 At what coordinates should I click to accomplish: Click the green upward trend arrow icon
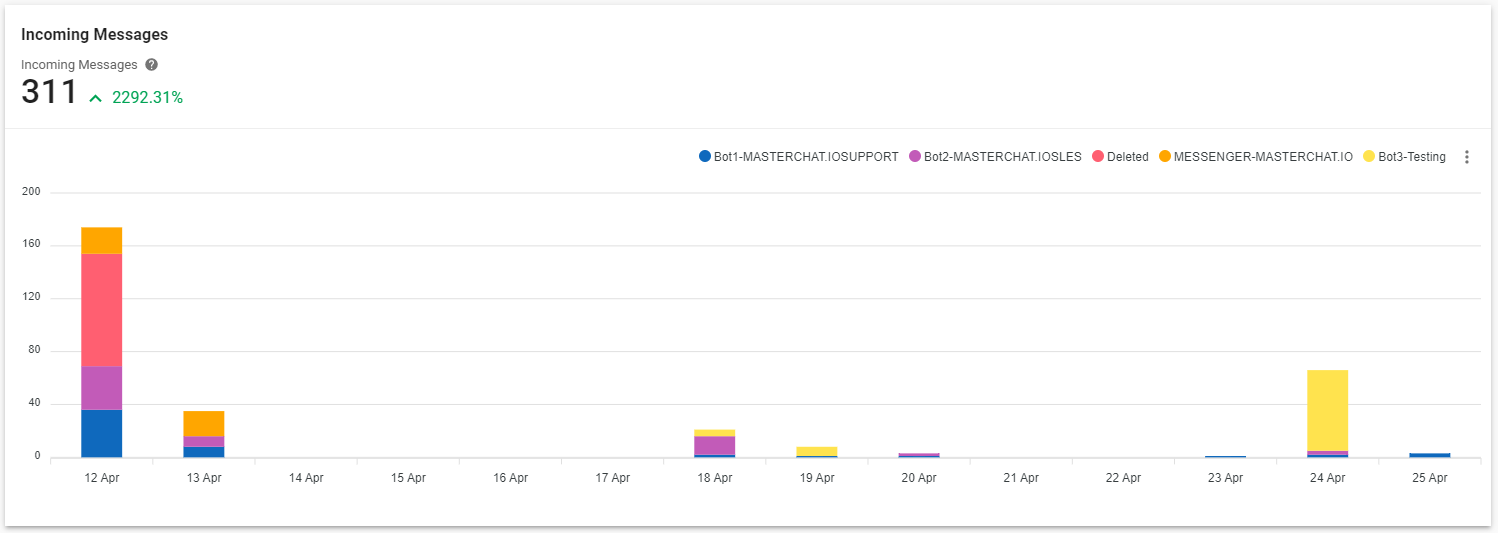(96, 98)
